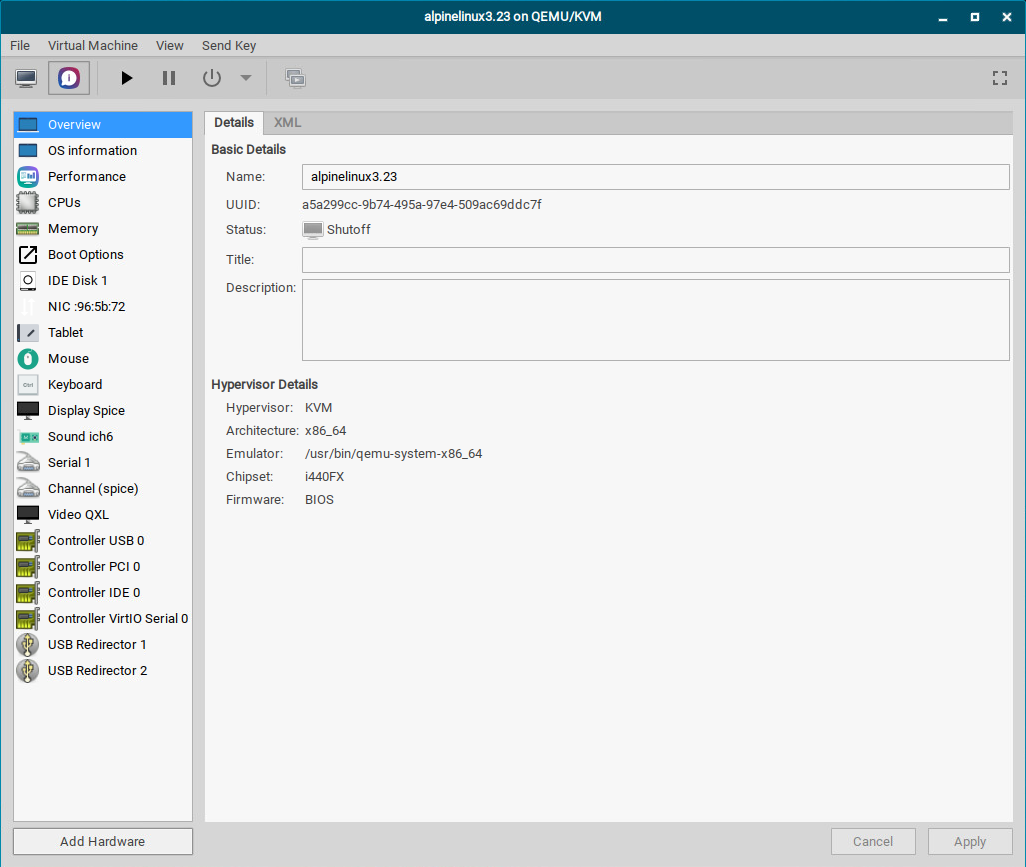Click the Apply button

point(970,841)
